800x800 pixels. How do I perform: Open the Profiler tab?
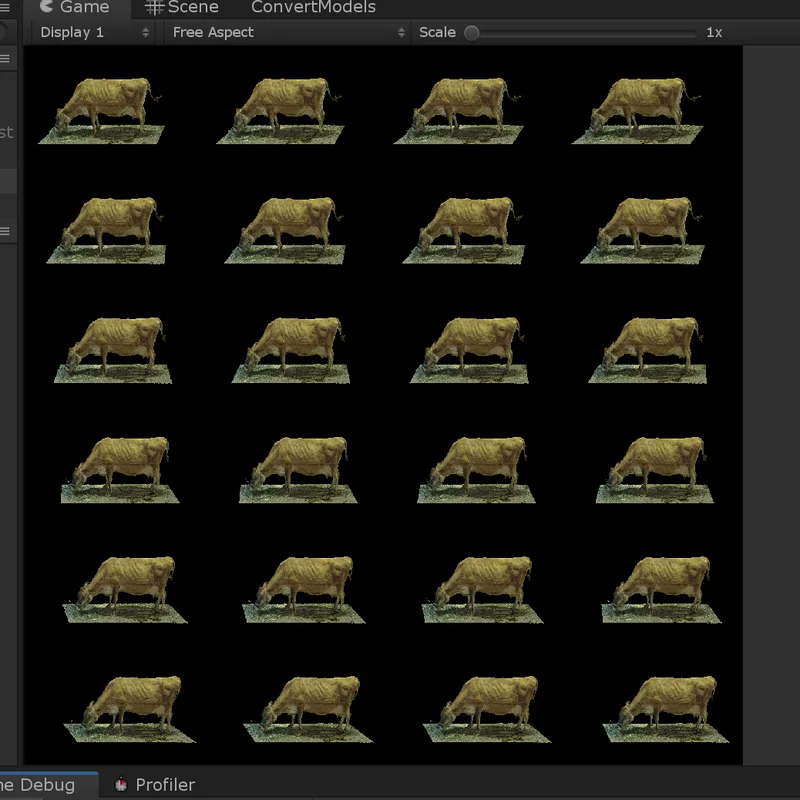[156, 784]
